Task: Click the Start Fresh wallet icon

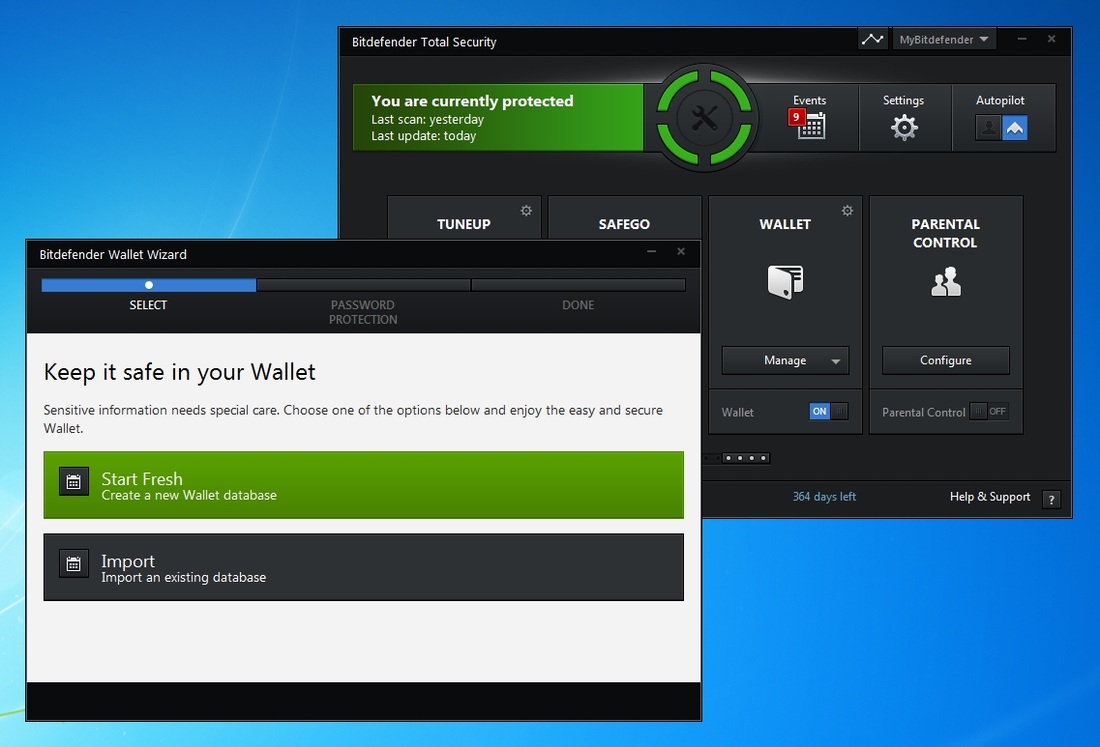Action: pos(74,481)
